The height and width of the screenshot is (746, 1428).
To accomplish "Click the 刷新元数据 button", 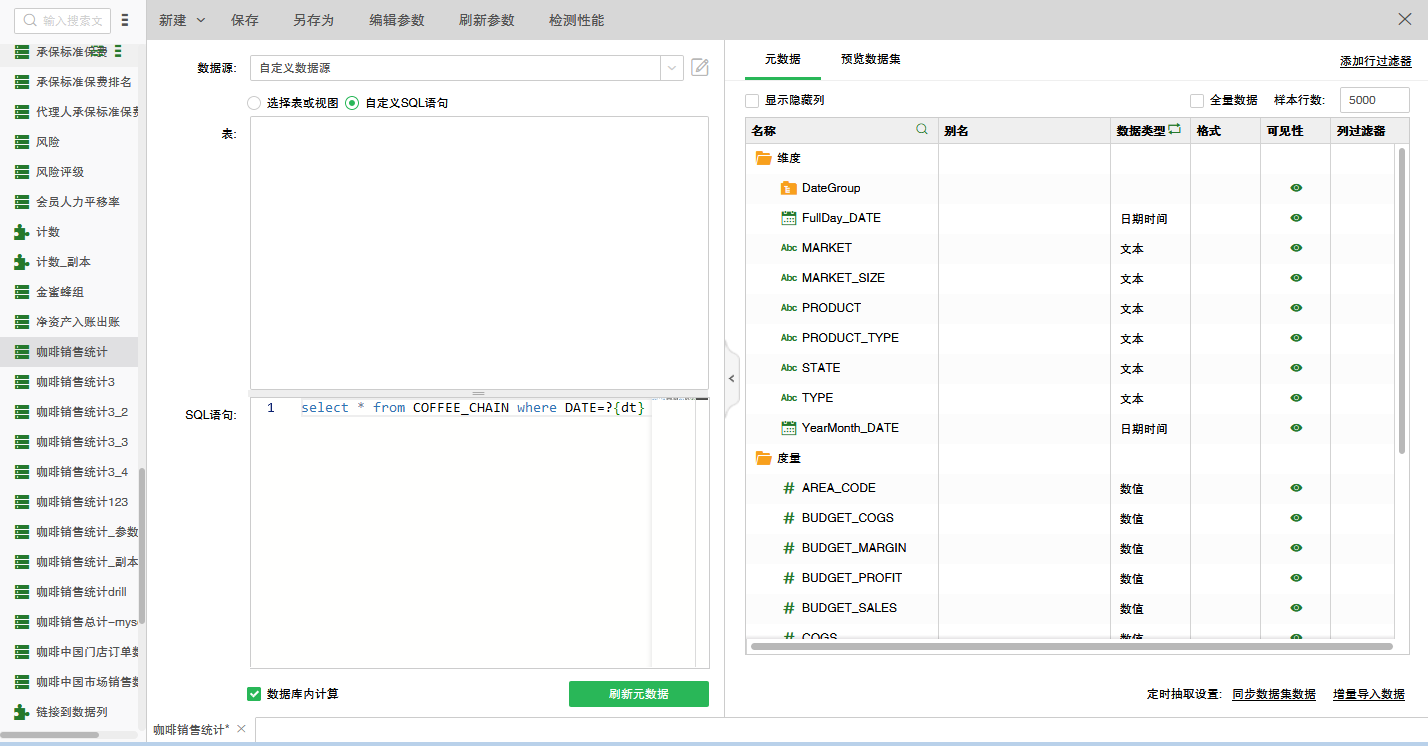I will pyautogui.click(x=638, y=693).
